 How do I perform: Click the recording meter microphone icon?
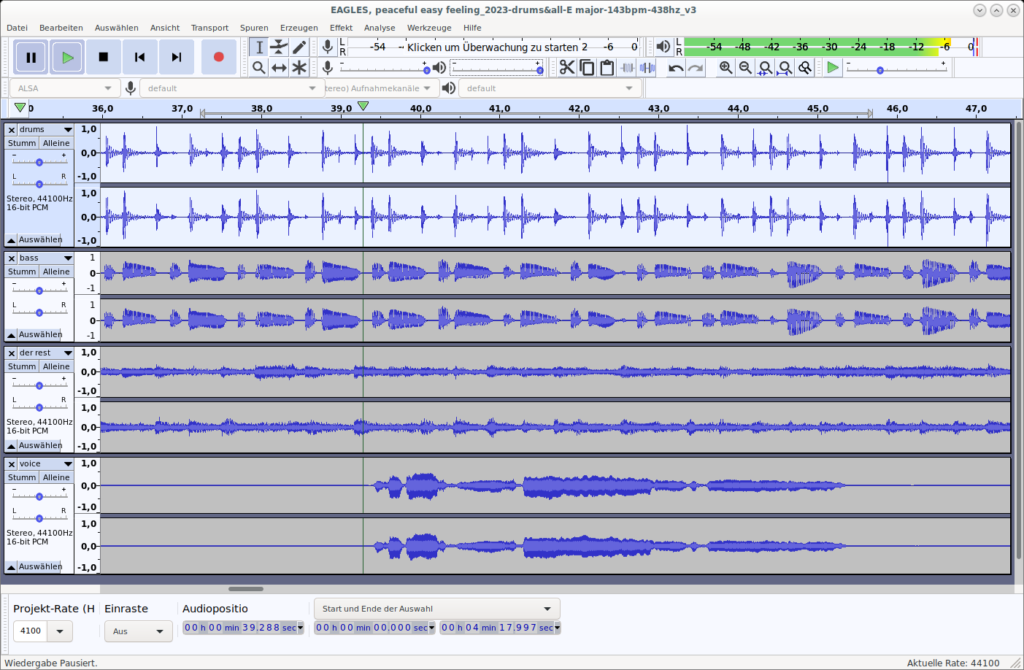click(328, 46)
